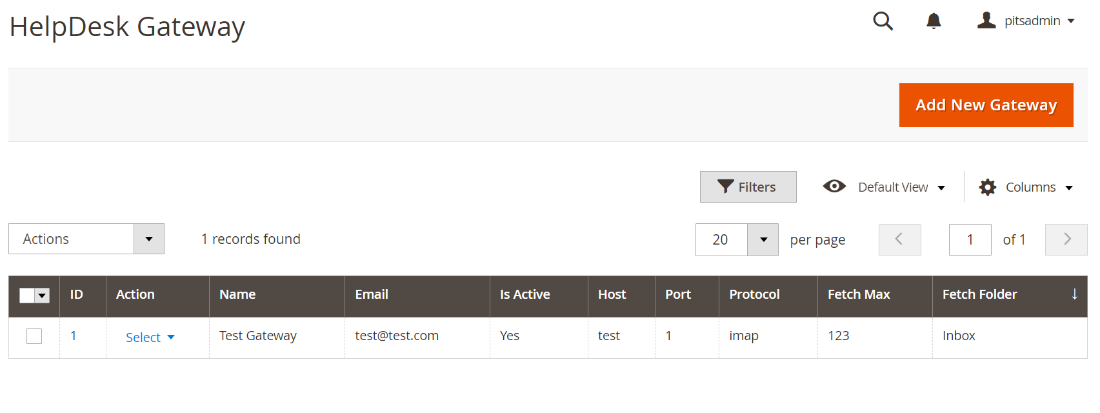Screen dimensions: 1100x413
Task: Open the notifications bell
Action: (x=934, y=21)
